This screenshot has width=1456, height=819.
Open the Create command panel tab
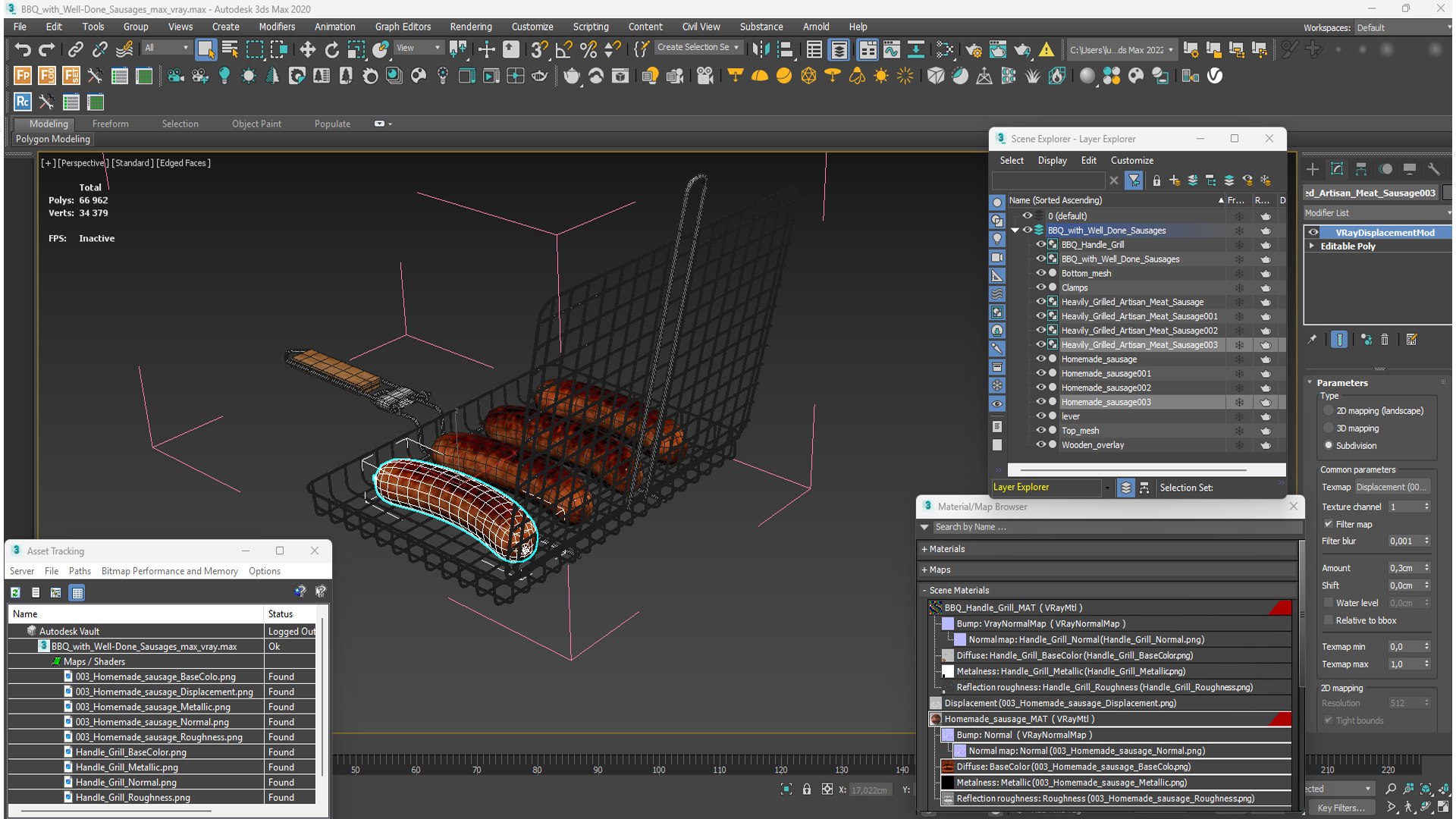pyautogui.click(x=1313, y=169)
